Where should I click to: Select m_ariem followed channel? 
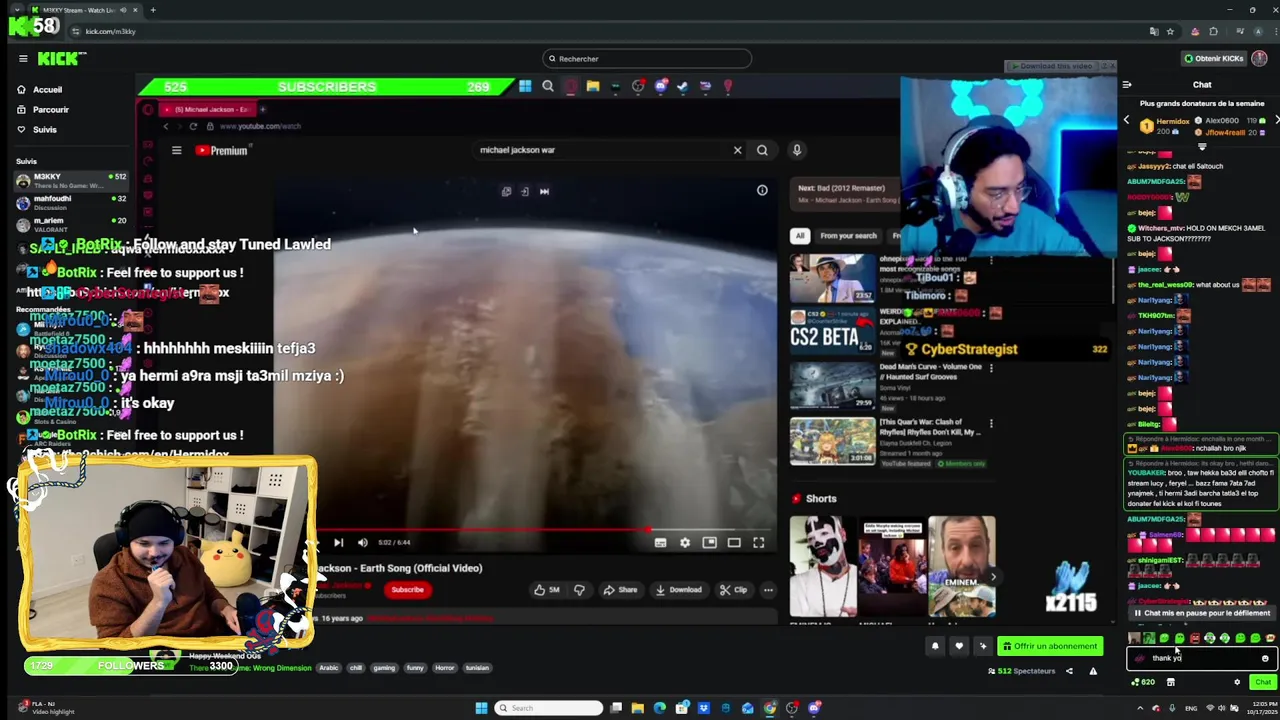pos(70,224)
